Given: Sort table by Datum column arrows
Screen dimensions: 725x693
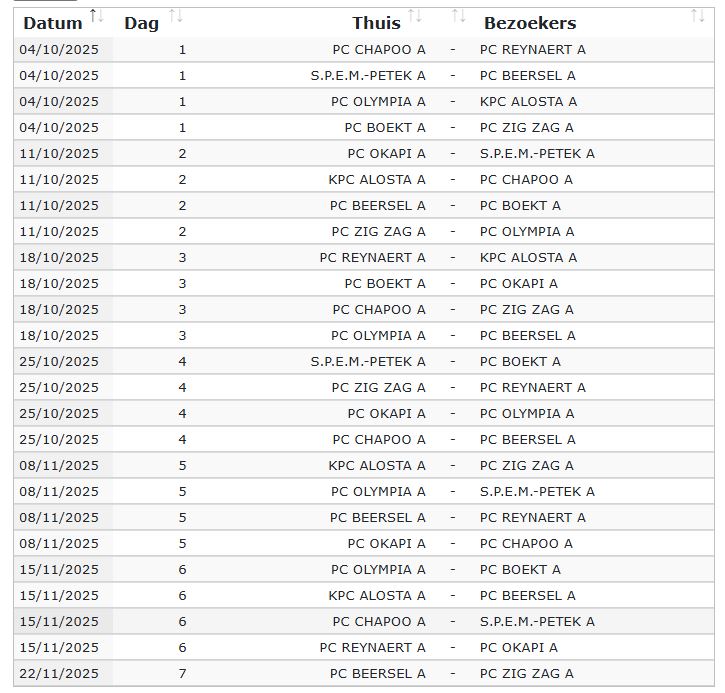Looking at the screenshot, I should (96, 16).
